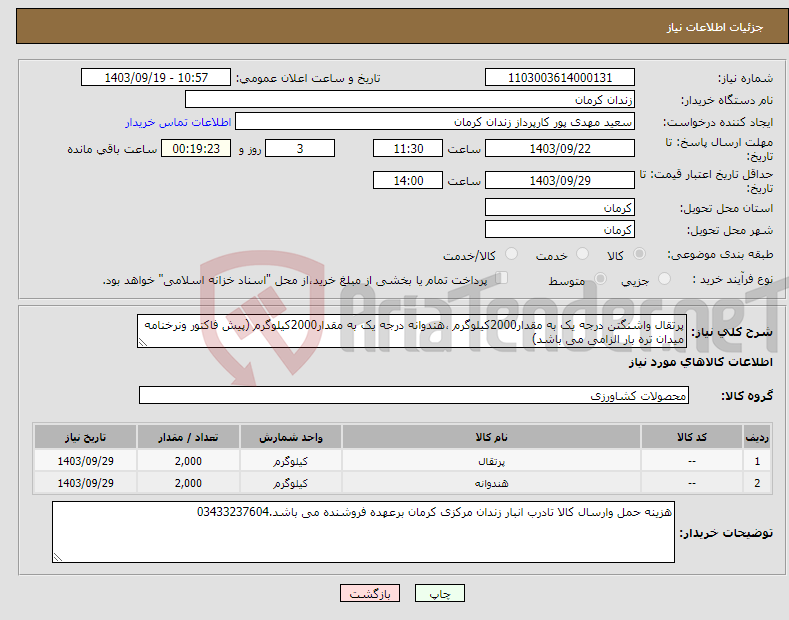Image resolution: width=789 pixels, height=620 pixels.
Task: Click the page title جزئیات اطلاعات نیاز
Action: (x=715, y=27)
